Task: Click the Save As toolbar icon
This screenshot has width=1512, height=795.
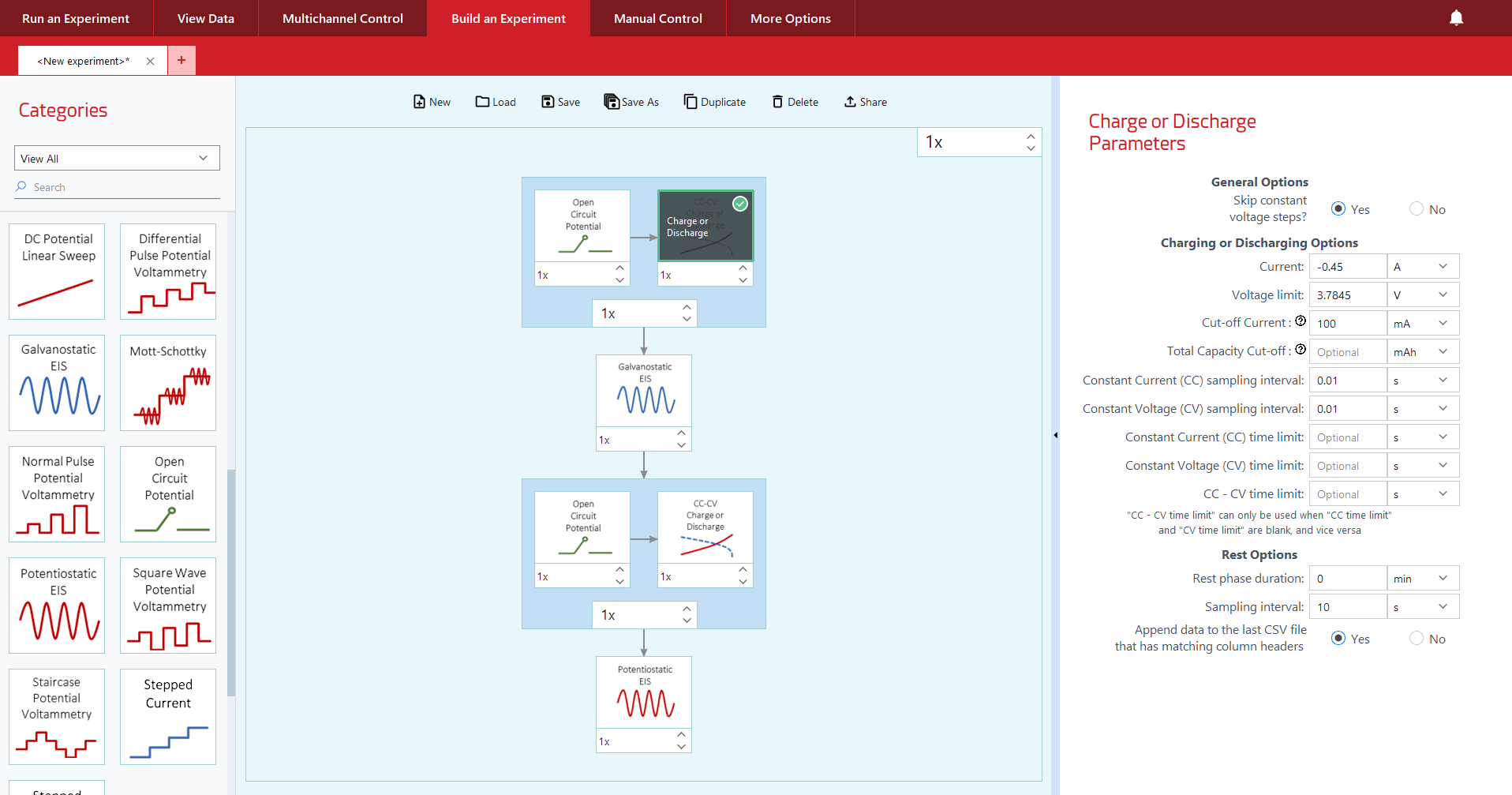Action: click(x=612, y=102)
